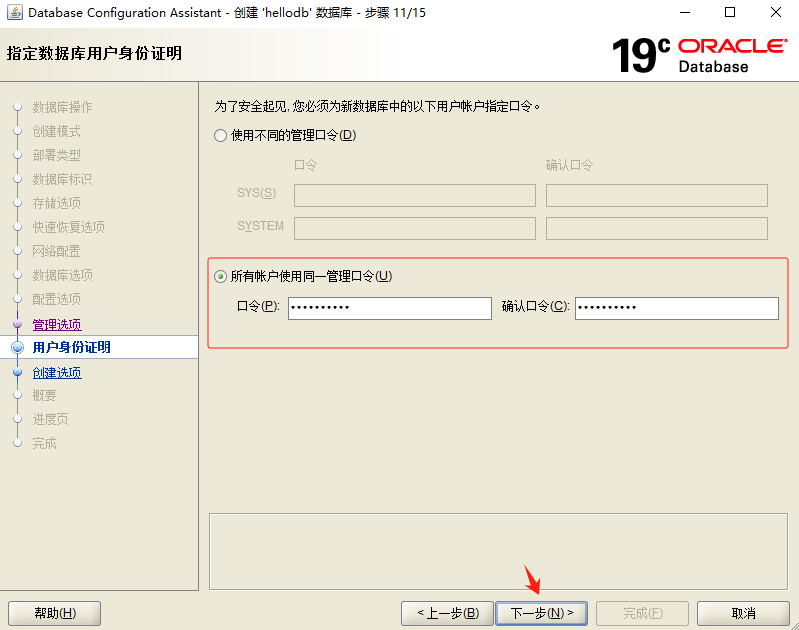
Task: Minimize the Database Configuration Assistant window
Action: [x=685, y=12]
